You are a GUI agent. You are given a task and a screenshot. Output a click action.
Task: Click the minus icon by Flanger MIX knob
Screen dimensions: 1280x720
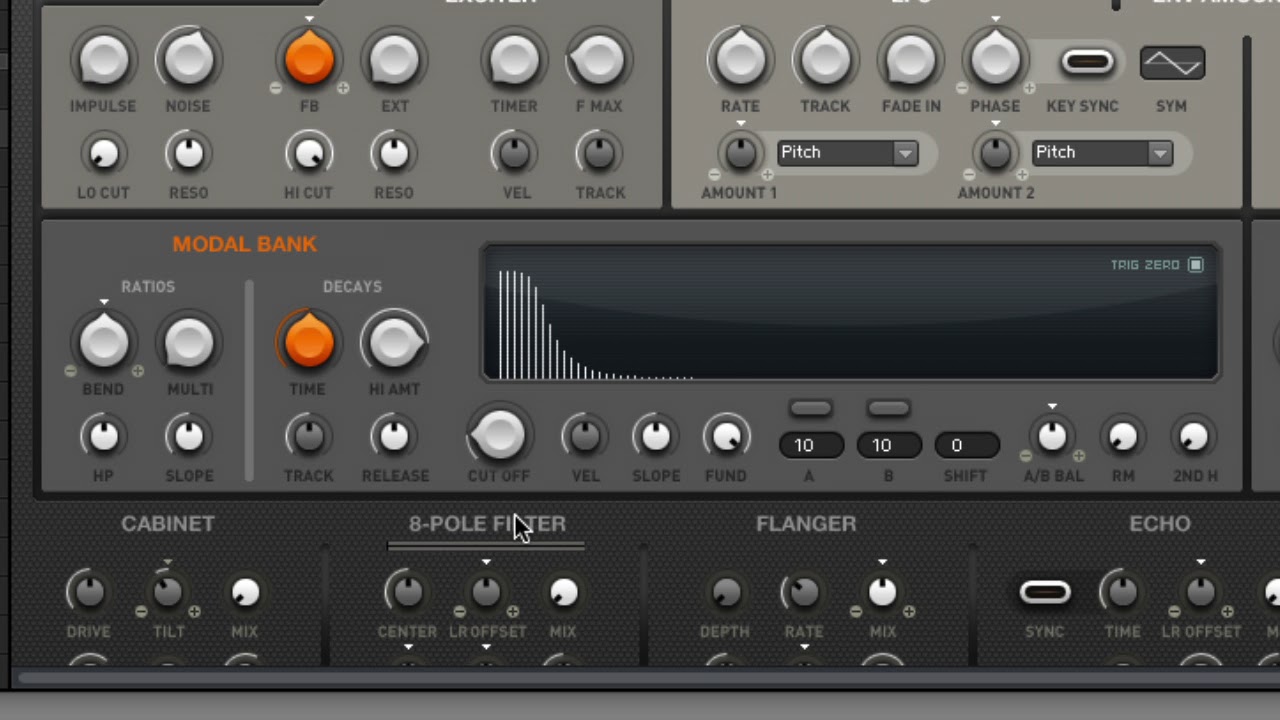pyautogui.click(x=857, y=611)
